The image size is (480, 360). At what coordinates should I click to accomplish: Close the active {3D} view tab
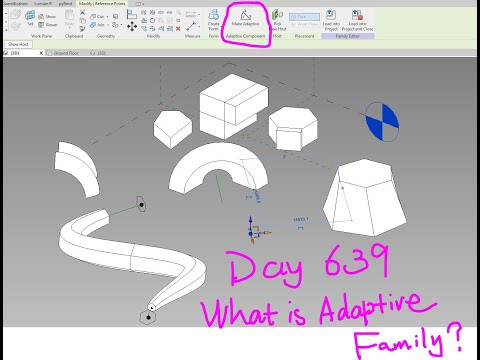coord(41,53)
